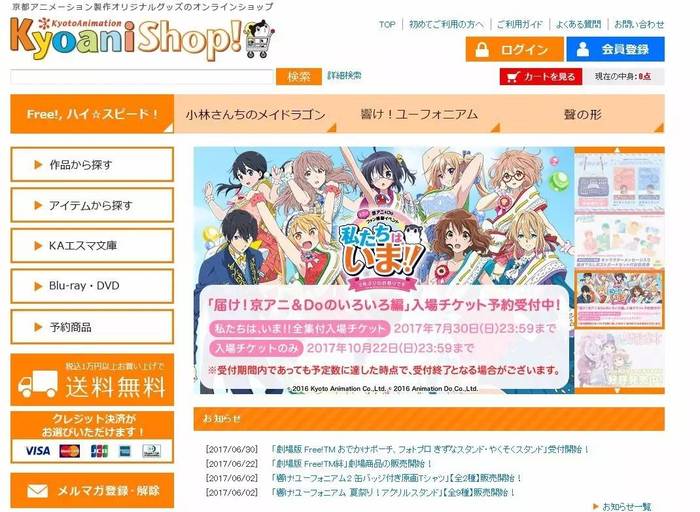Screen dimensions: 700x512
Task: Click the orange 検索 search button
Action: [x=299, y=77]
